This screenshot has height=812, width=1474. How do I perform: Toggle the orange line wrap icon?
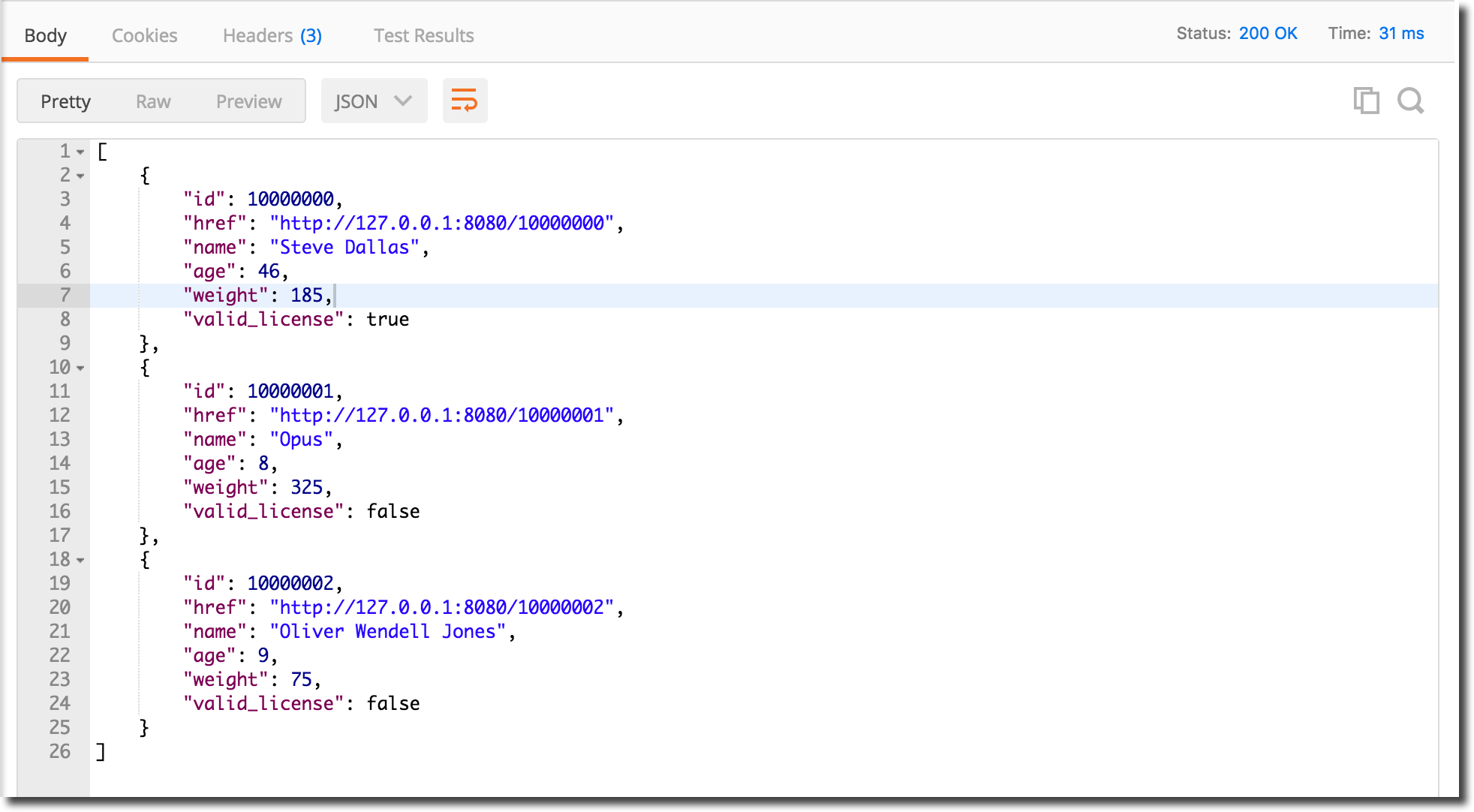pos(465,101)
